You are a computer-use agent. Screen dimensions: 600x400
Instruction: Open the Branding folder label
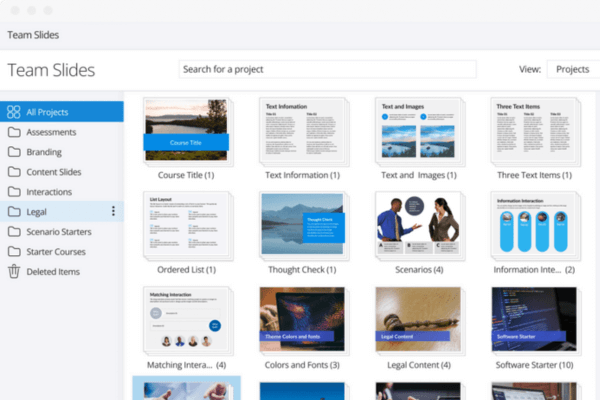pos(44,152)
